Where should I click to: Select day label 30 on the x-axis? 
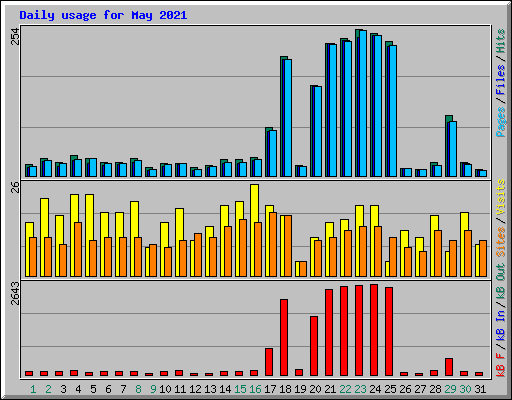(x=465, y=389)
